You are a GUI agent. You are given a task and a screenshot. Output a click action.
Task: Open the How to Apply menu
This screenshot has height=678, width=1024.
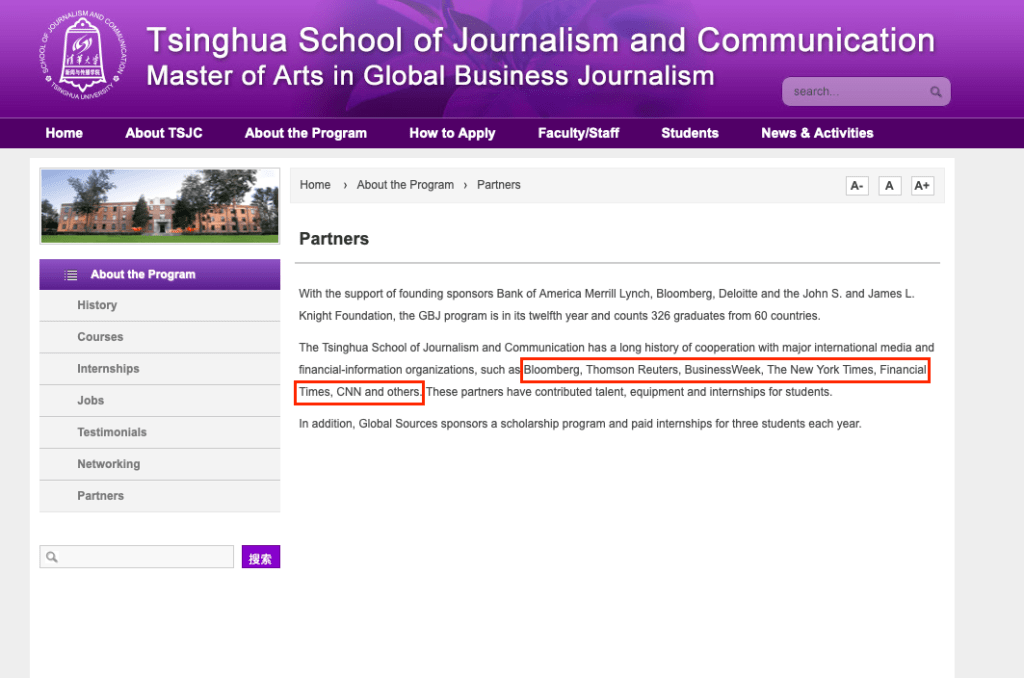(x=452, y=133)
